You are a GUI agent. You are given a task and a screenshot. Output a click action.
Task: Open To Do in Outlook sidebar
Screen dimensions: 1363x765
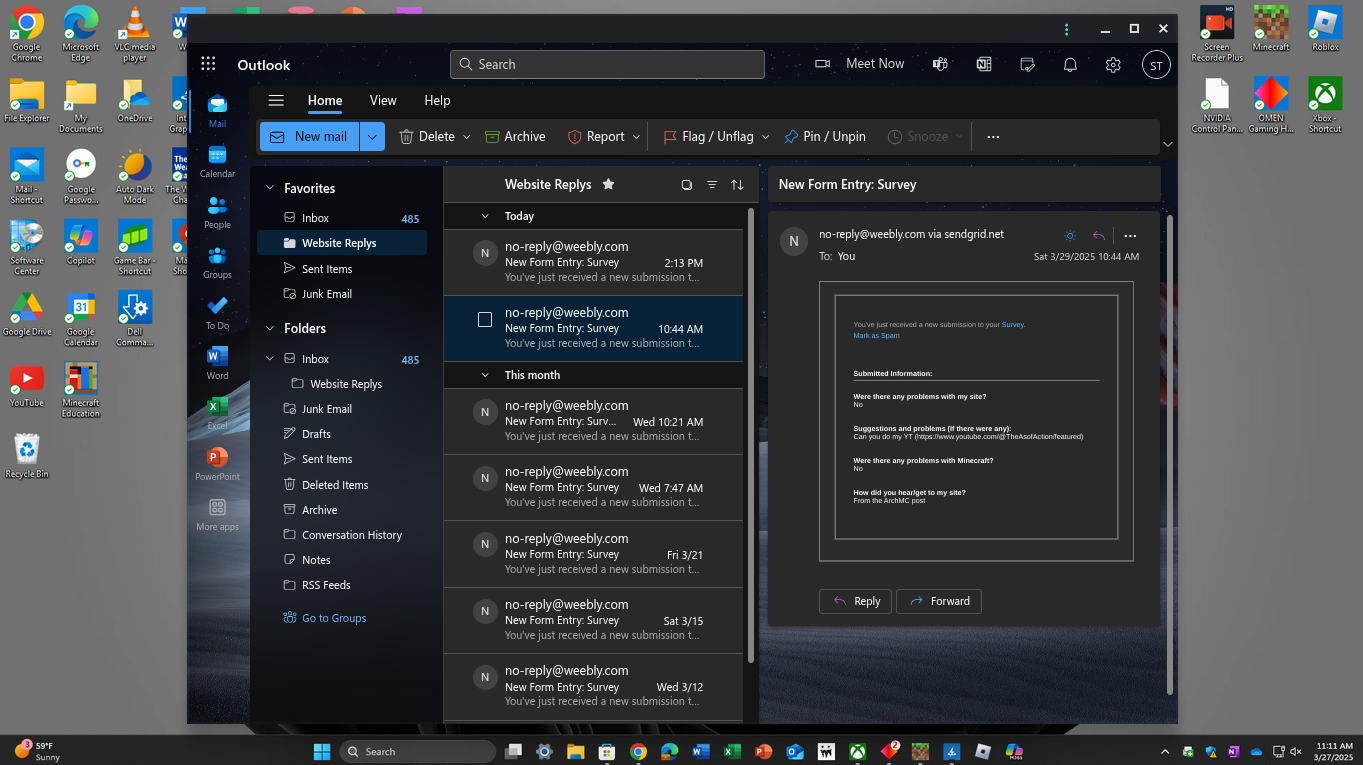pyautogui.click(x=217, y=312)
